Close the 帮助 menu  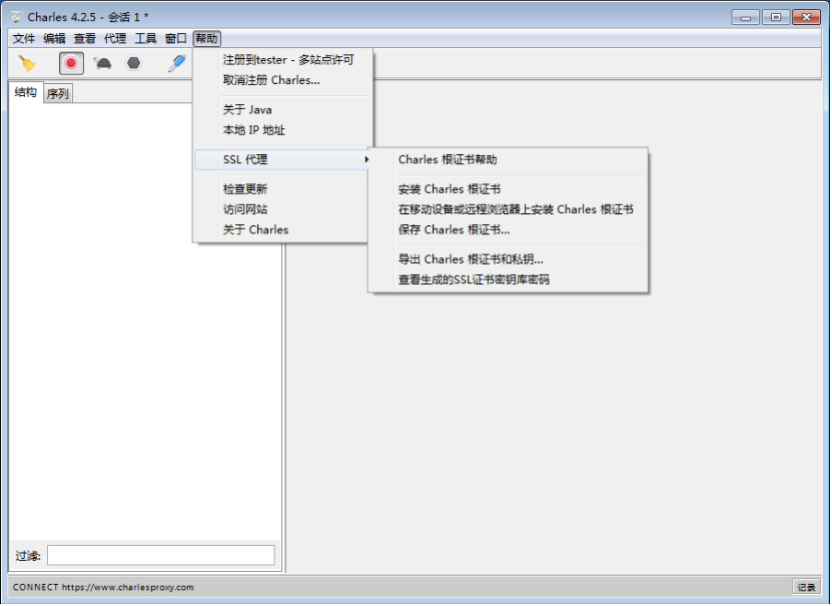tap(206, 39)
